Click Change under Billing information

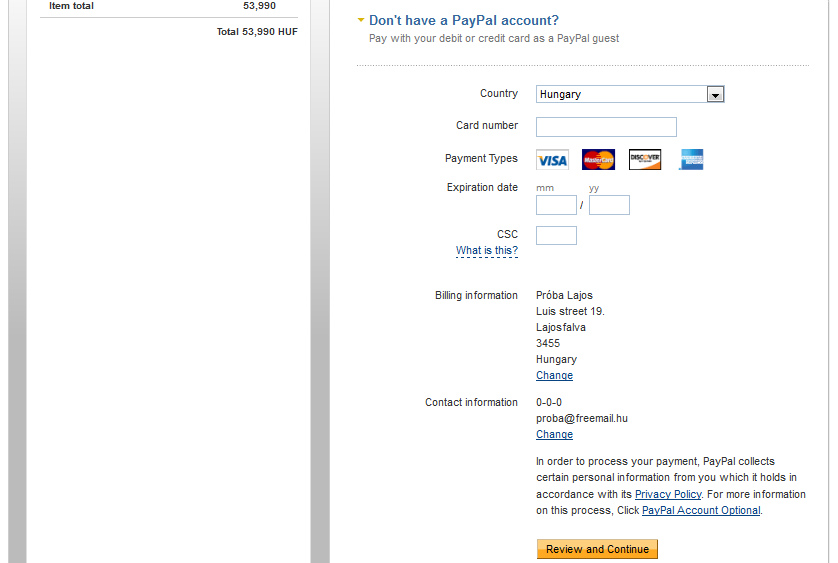(554, 375)
